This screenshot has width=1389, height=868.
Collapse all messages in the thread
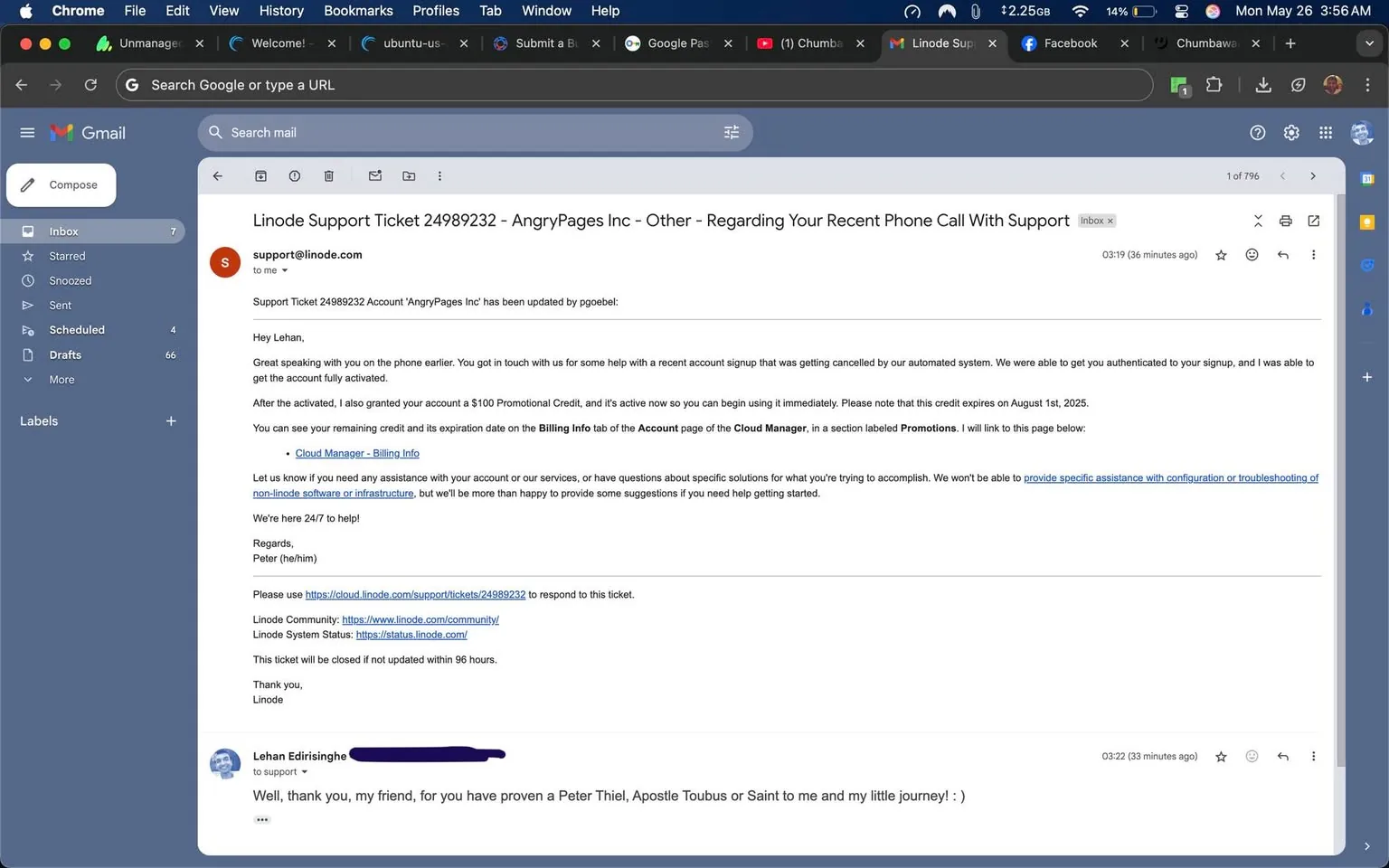pyautogui.click(x=1258, y=221)
